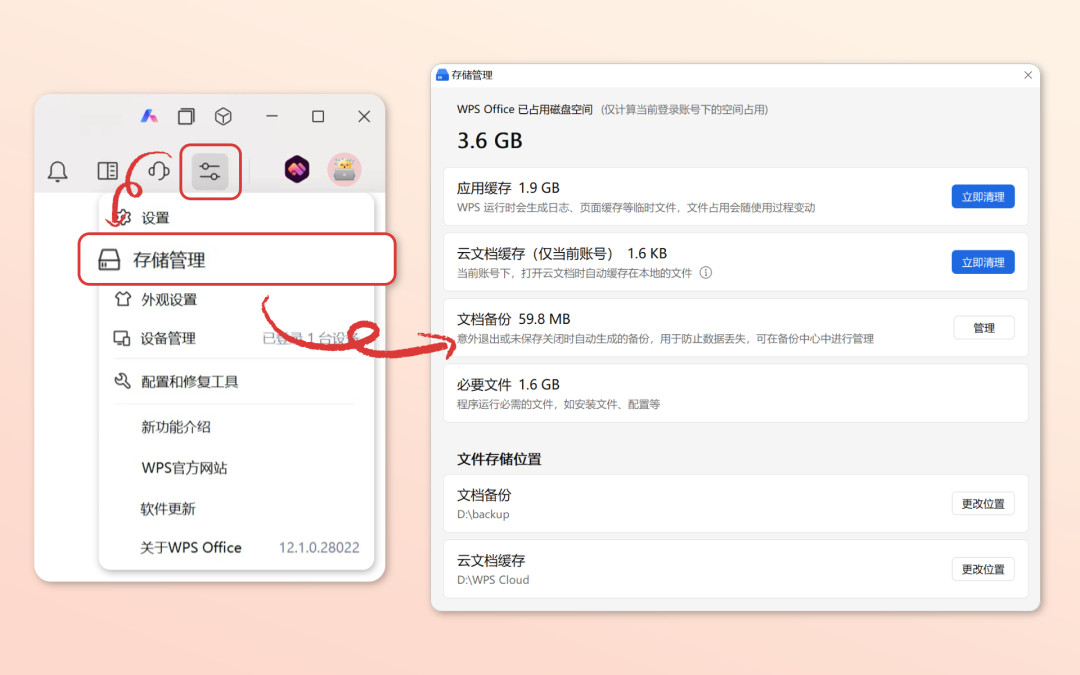Click the 必要文件 1.6 GB row
Image resolution: width=1080 pixels, height=675 pixels.
736,393
